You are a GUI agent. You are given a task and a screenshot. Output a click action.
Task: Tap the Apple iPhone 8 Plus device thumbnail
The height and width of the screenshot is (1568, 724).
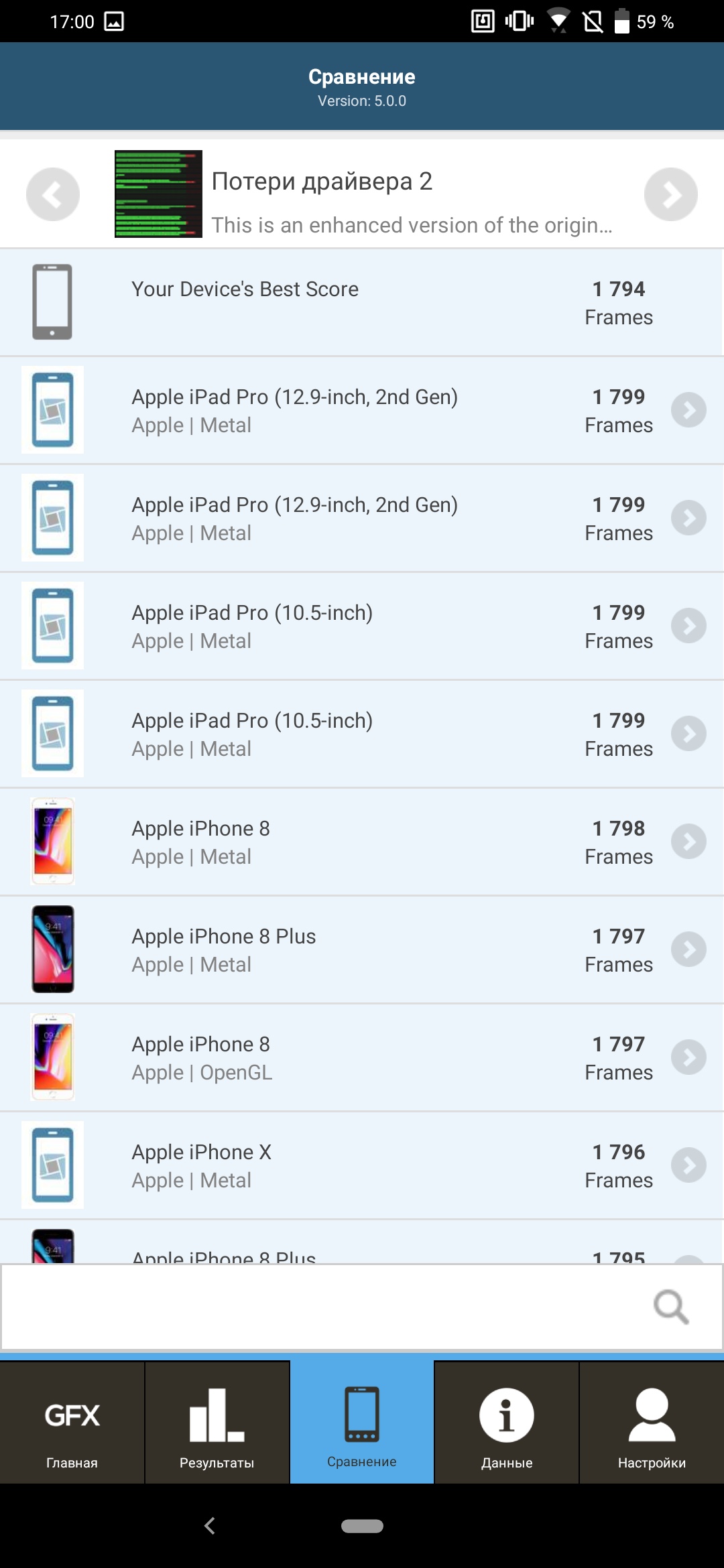coord(53,950)
